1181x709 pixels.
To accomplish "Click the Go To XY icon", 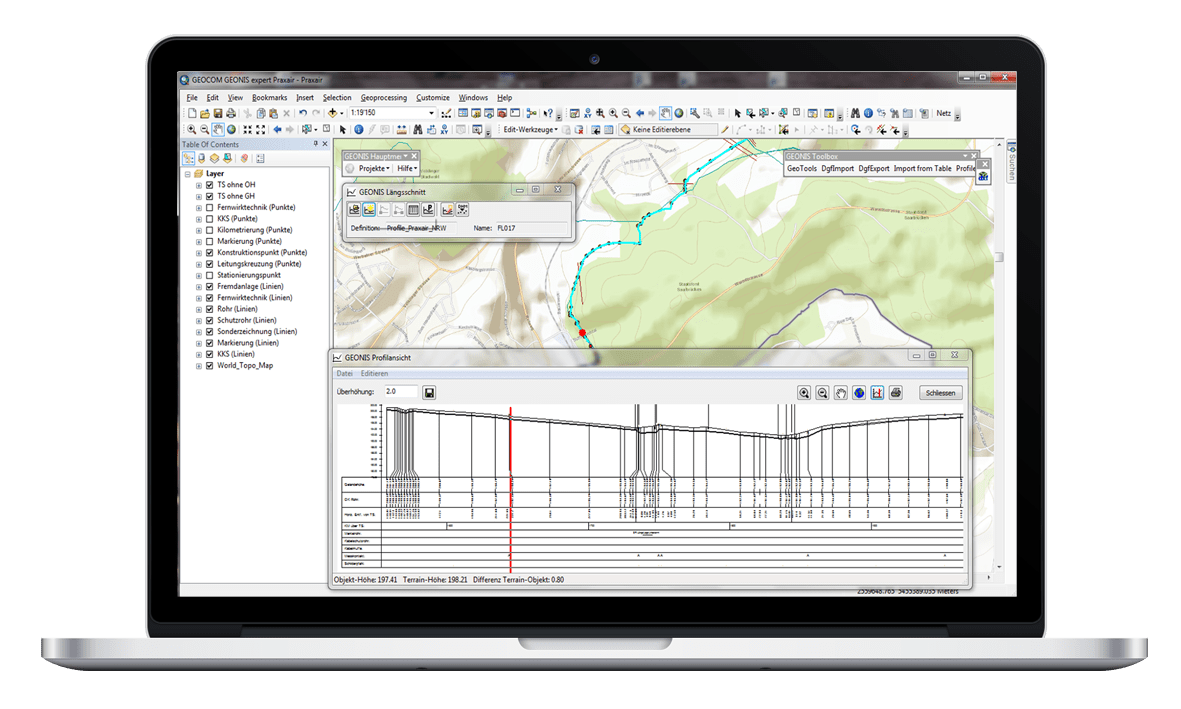I will coord(444,130).
